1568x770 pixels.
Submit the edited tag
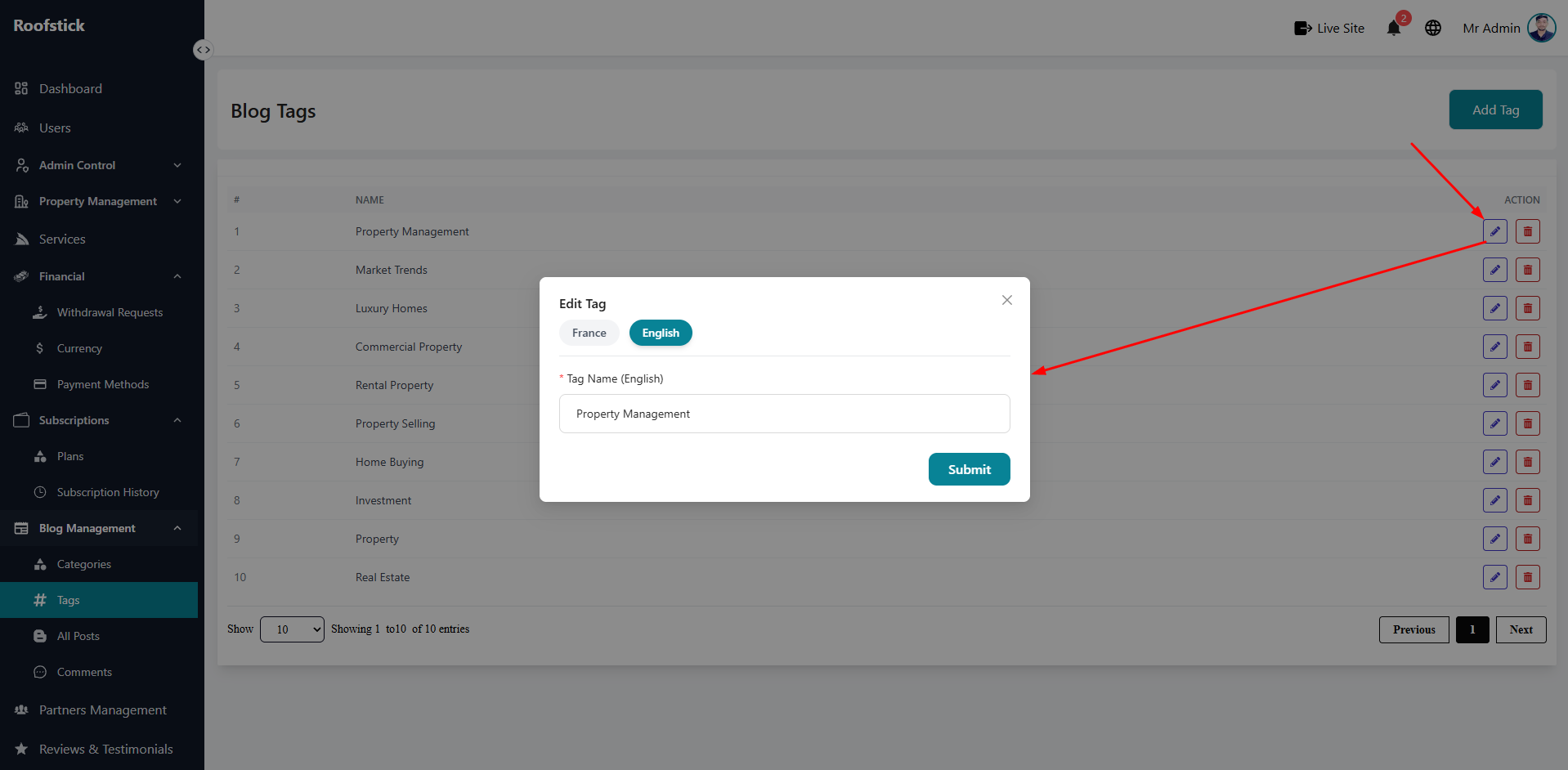tap(970, 469)
